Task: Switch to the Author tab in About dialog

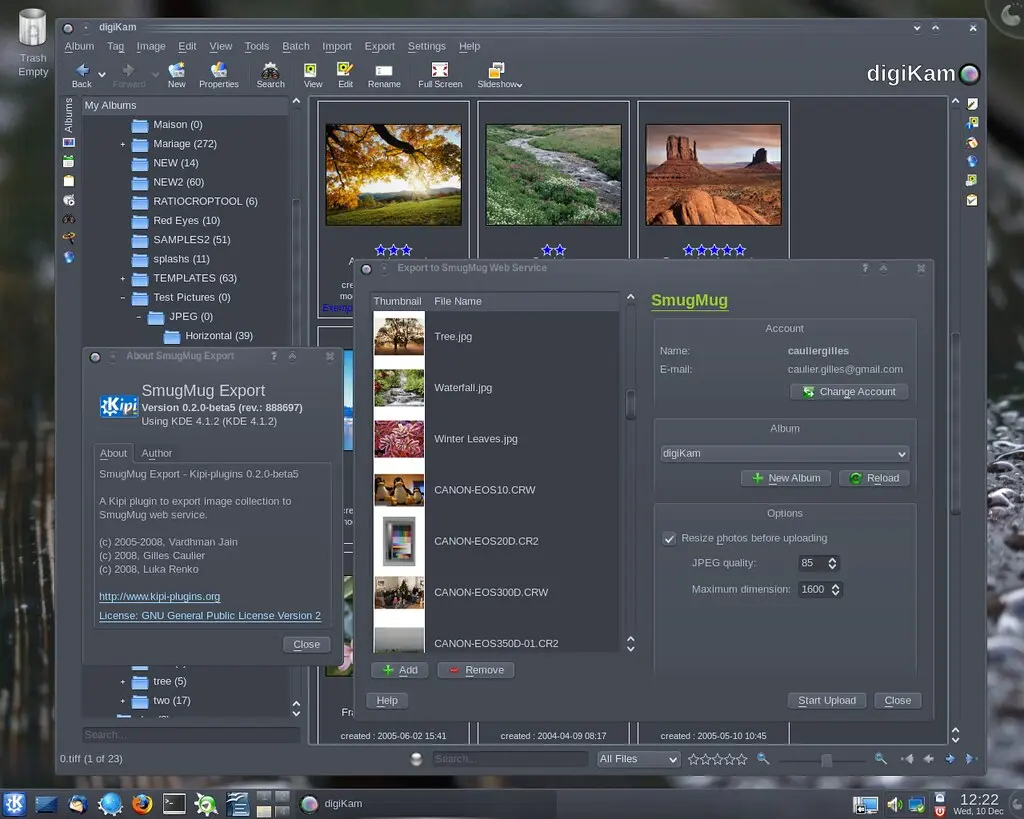Action: (156, 453)
